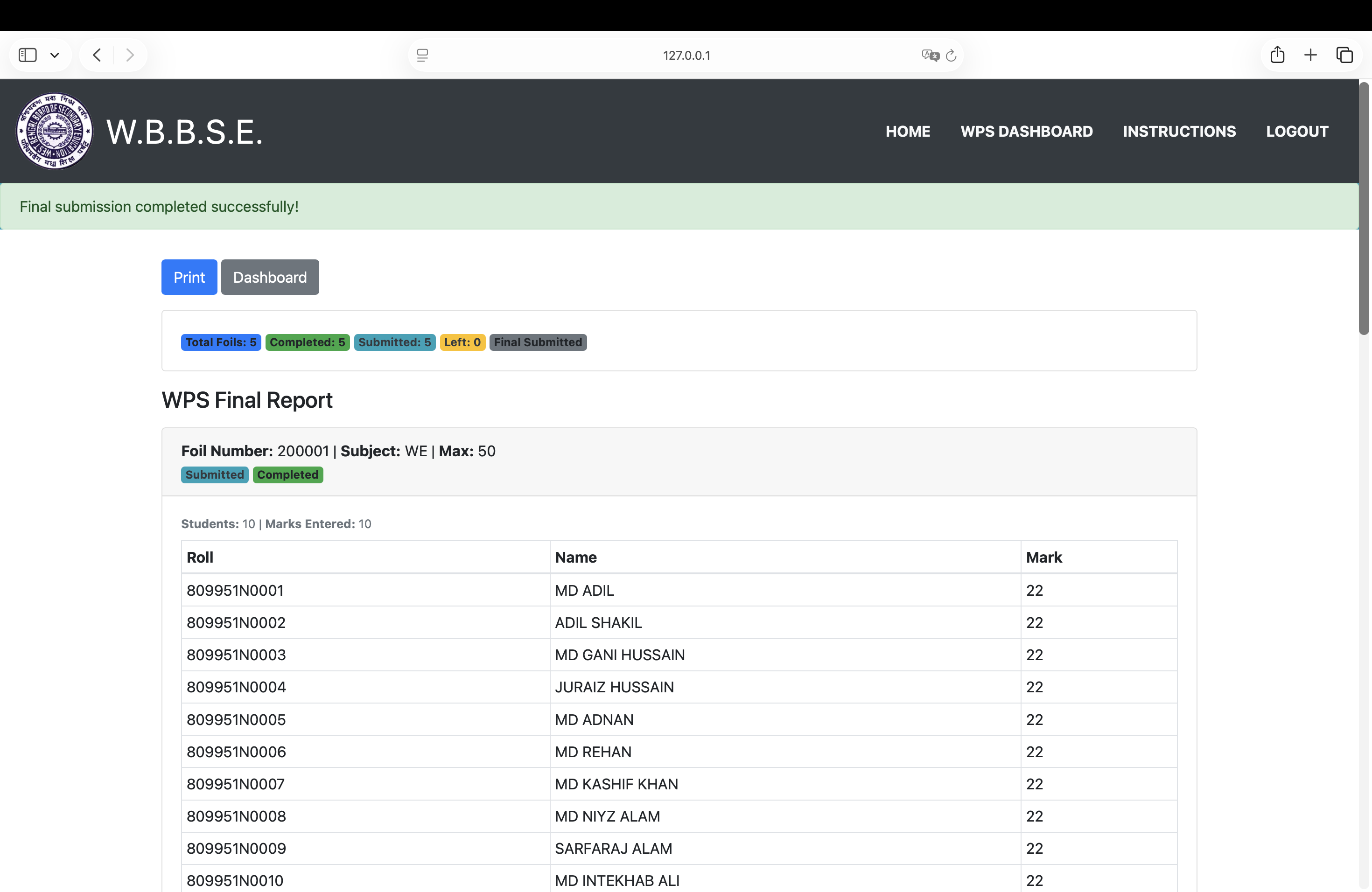Open the Share menu
This screenshot has width=1372, height=892.
pos(1277,55)
